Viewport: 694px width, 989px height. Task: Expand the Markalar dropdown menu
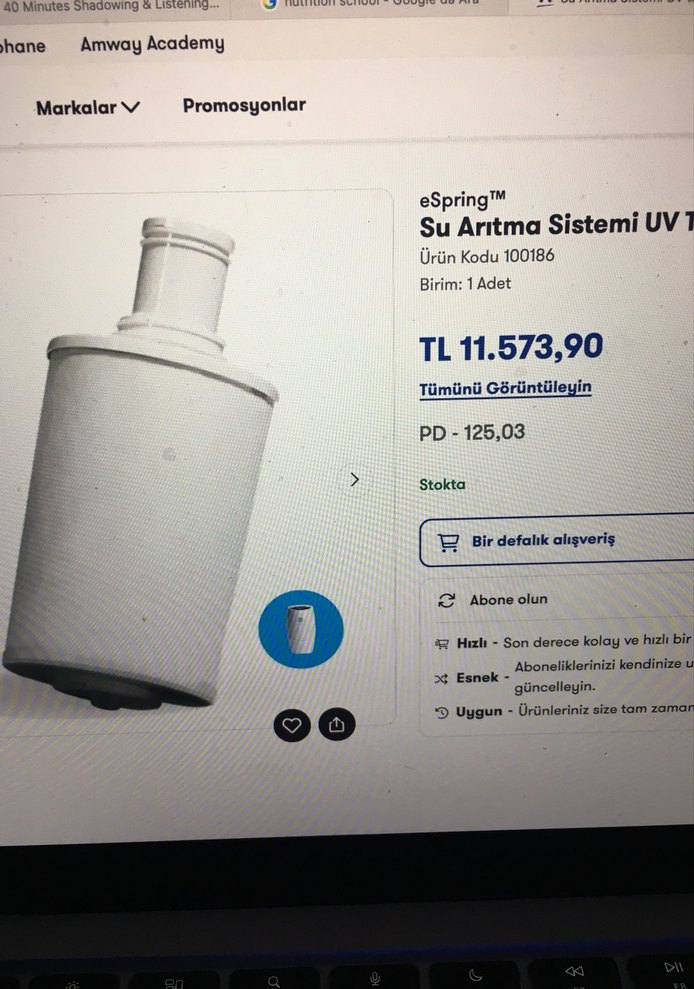click(x=88, y=108)
